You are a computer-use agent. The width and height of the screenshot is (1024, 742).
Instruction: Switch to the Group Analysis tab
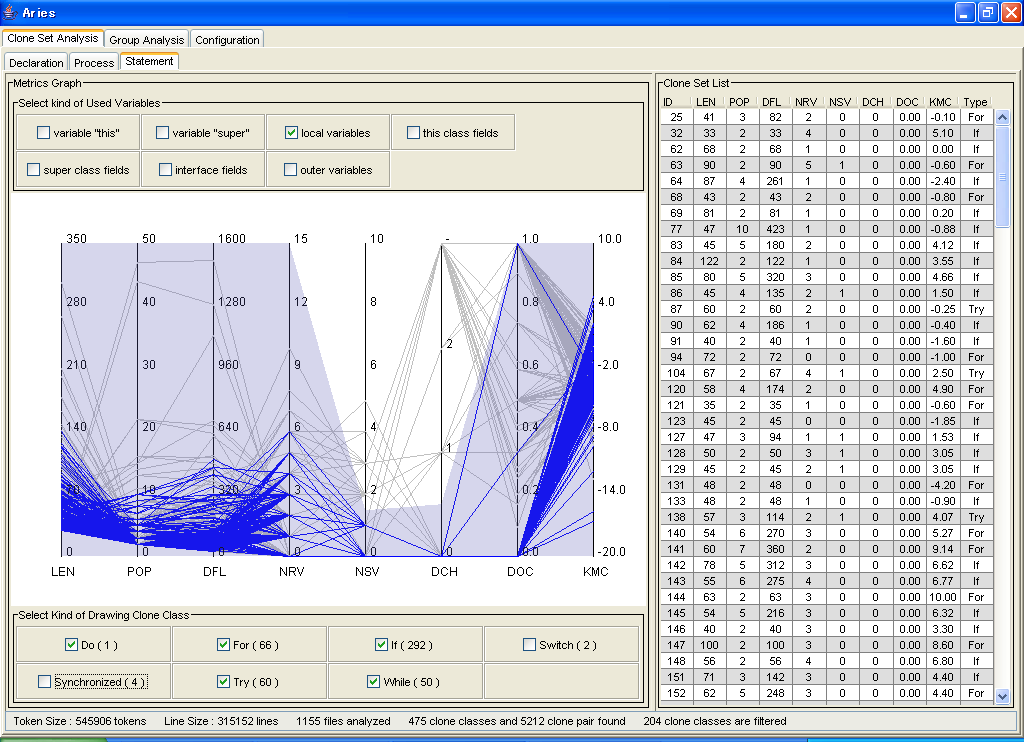click(146, 40)
